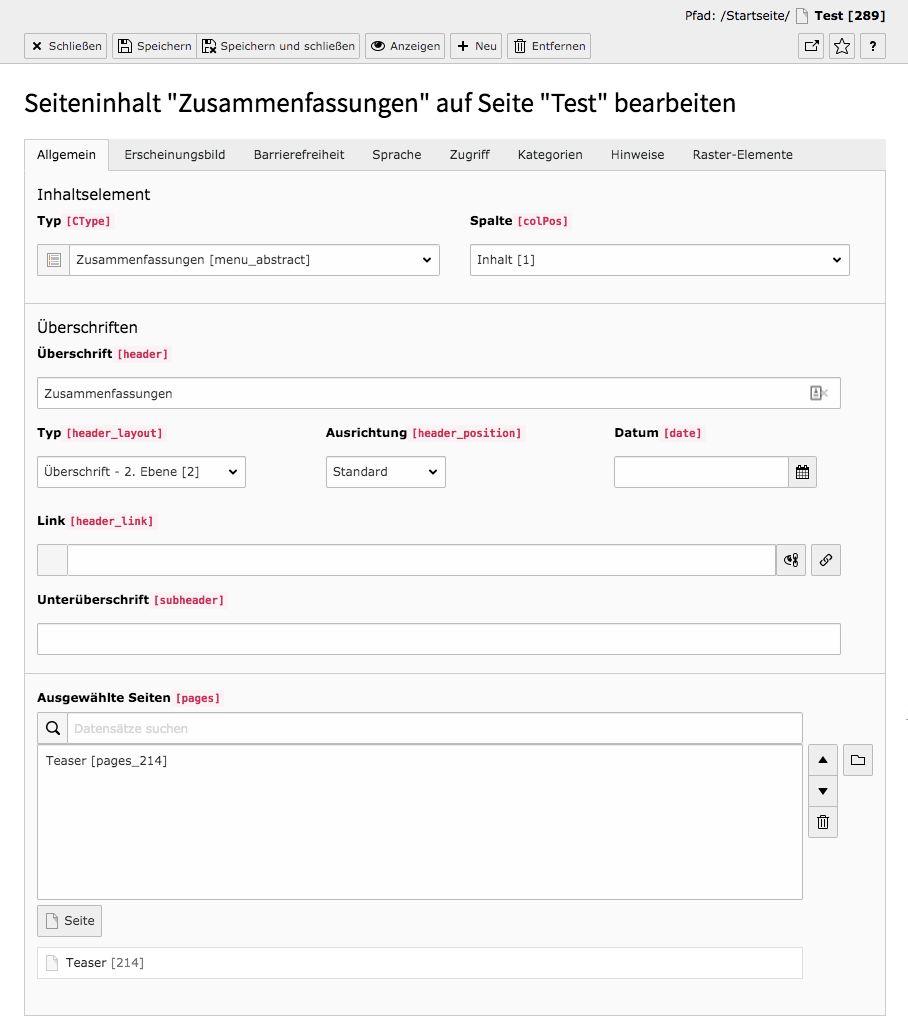The height and width of the screenshot is (1022, 908).
Task: Open the help question mark icon
Action: tap(872, 46)
